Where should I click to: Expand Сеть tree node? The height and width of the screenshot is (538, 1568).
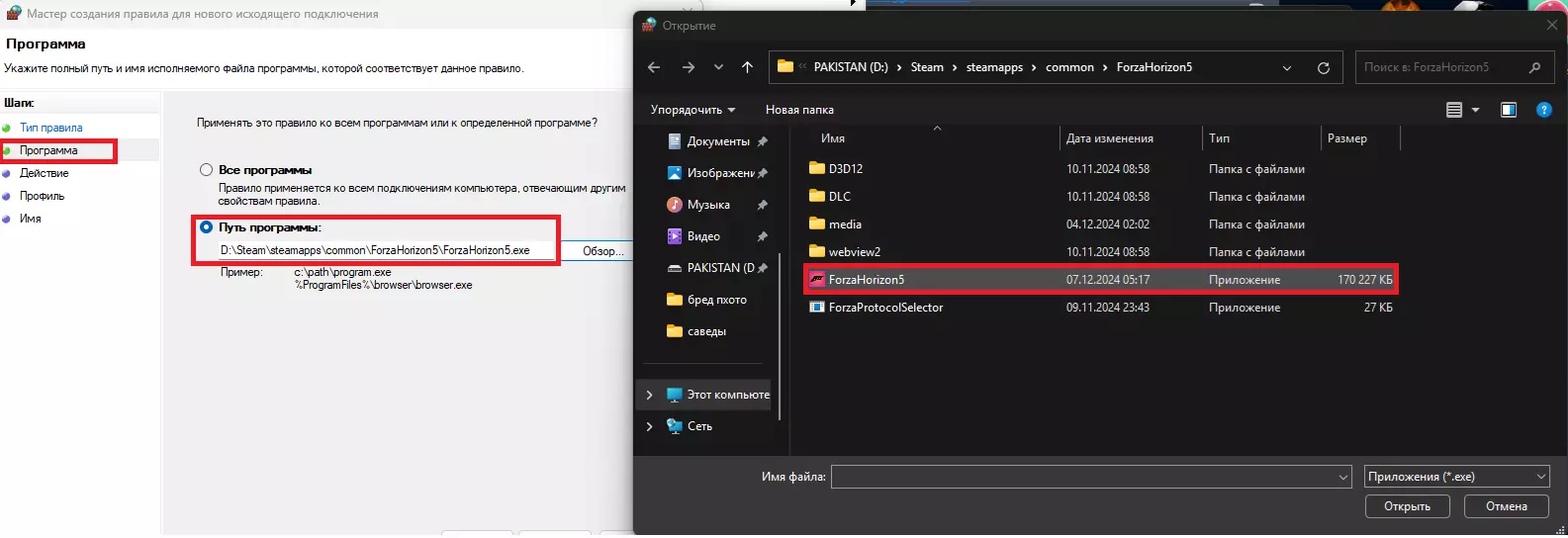649,426
